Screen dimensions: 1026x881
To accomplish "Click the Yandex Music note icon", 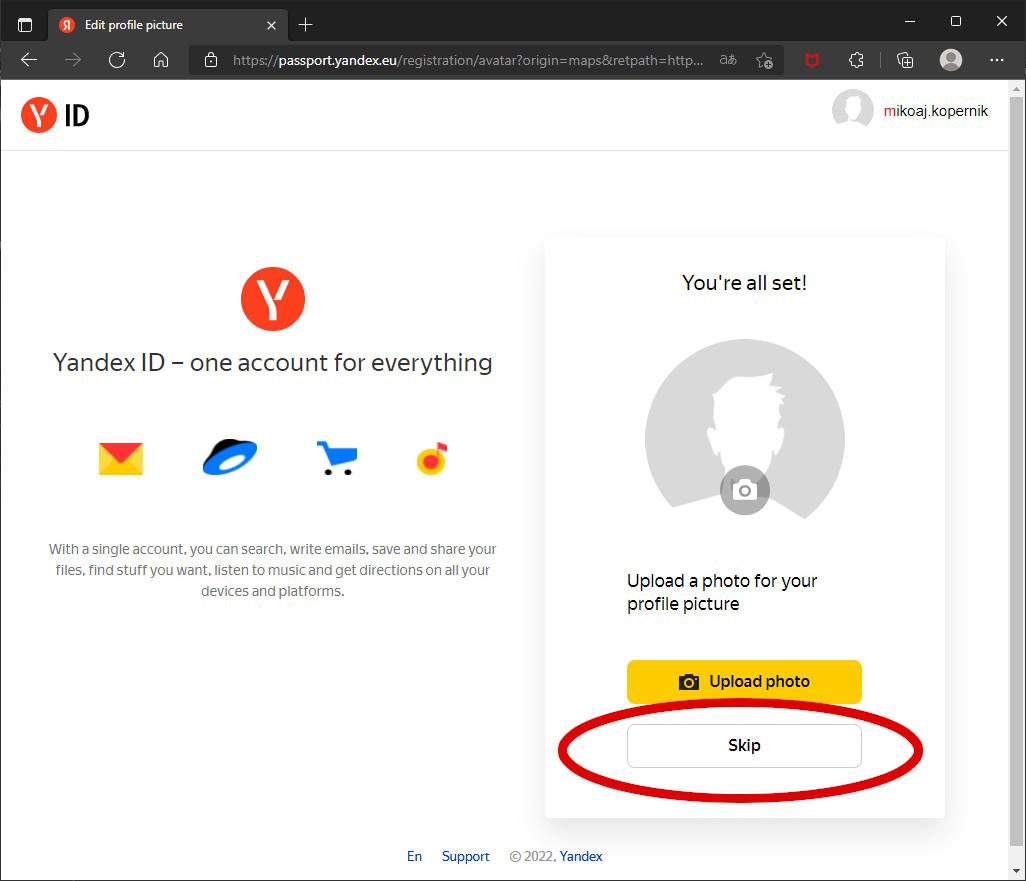I will (432, 458).
